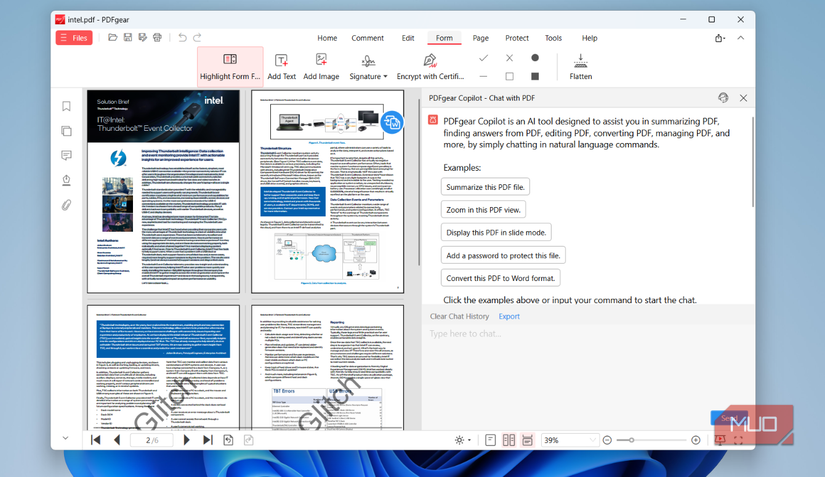
Task: Open the bookmarks sidebar panel
Action: [x=66, y=106]
